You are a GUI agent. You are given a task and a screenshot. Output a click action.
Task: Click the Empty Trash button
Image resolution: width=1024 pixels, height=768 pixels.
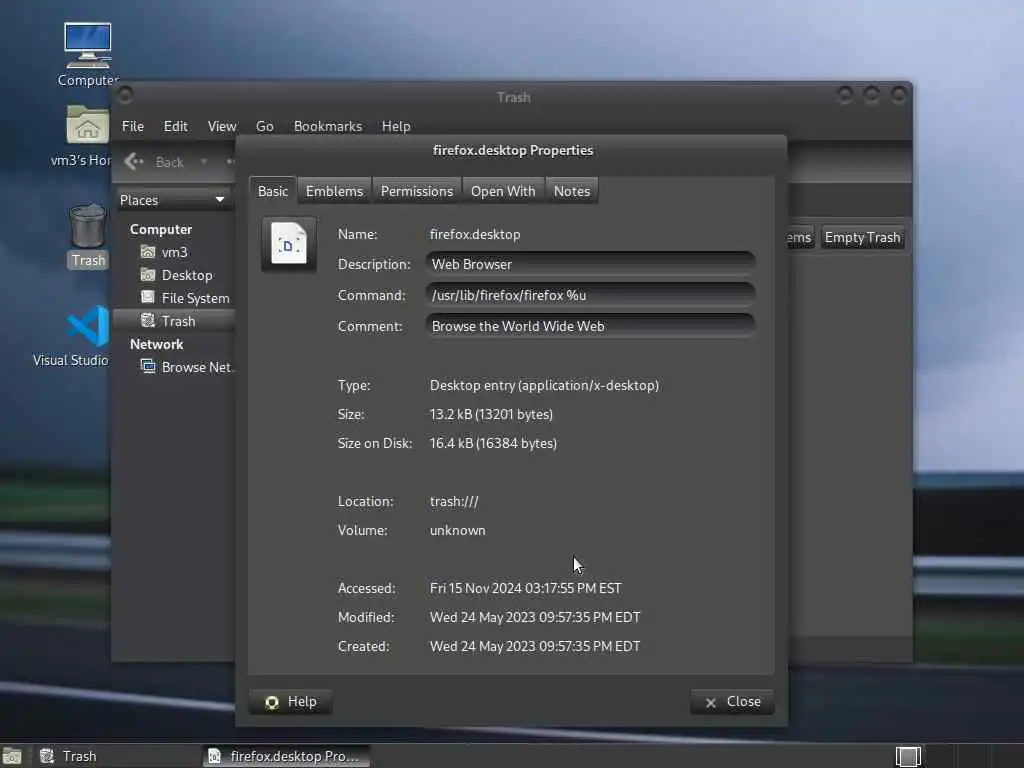[862, 237]
